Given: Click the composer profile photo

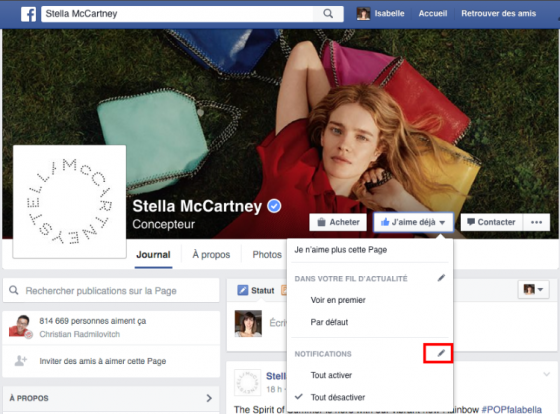Looking at the screenshot, I should pos(248,324).
